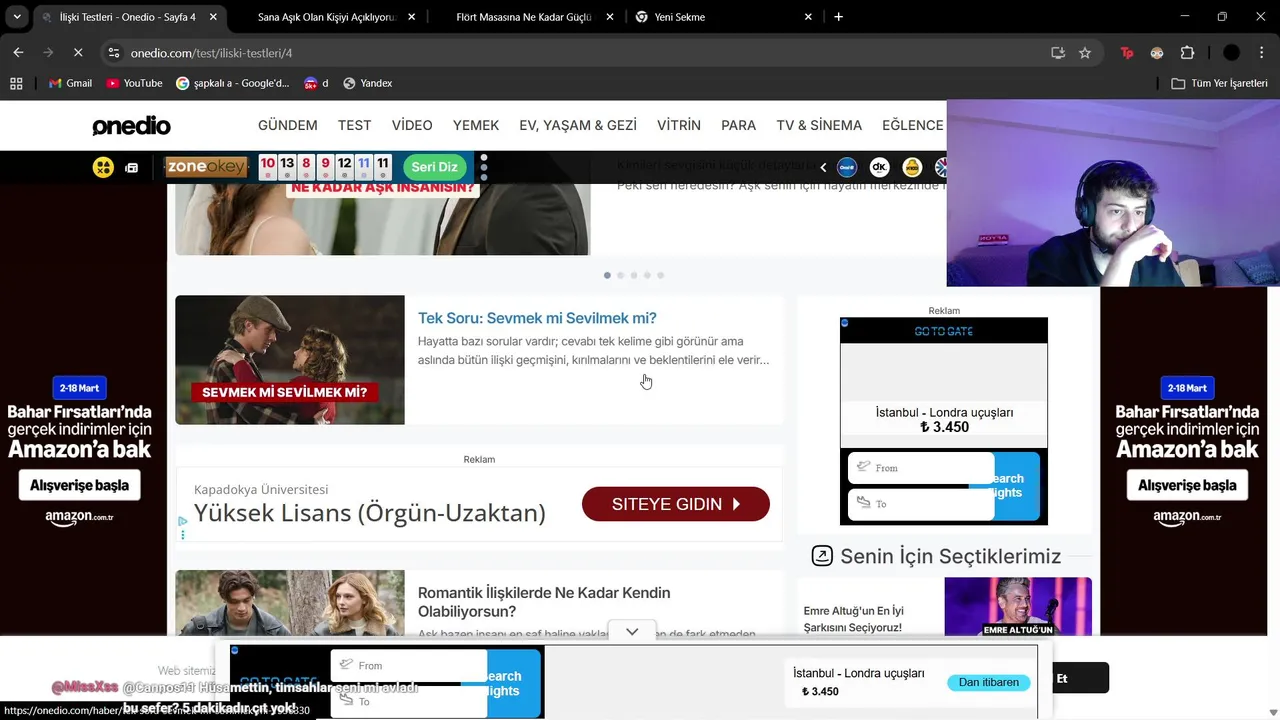
Task: Close the Yeni Sekme tab
Action: click(x=809, y=17)
